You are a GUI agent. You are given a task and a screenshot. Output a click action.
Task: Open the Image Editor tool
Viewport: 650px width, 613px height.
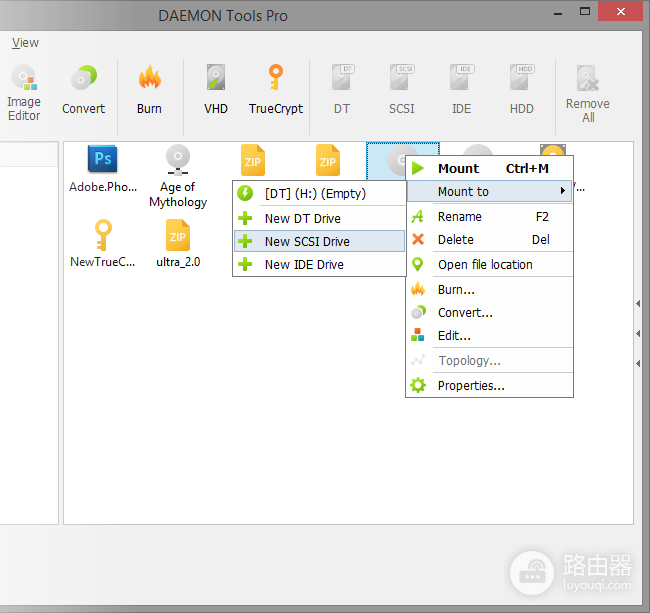pyautogui.click(x=24, y=92)
